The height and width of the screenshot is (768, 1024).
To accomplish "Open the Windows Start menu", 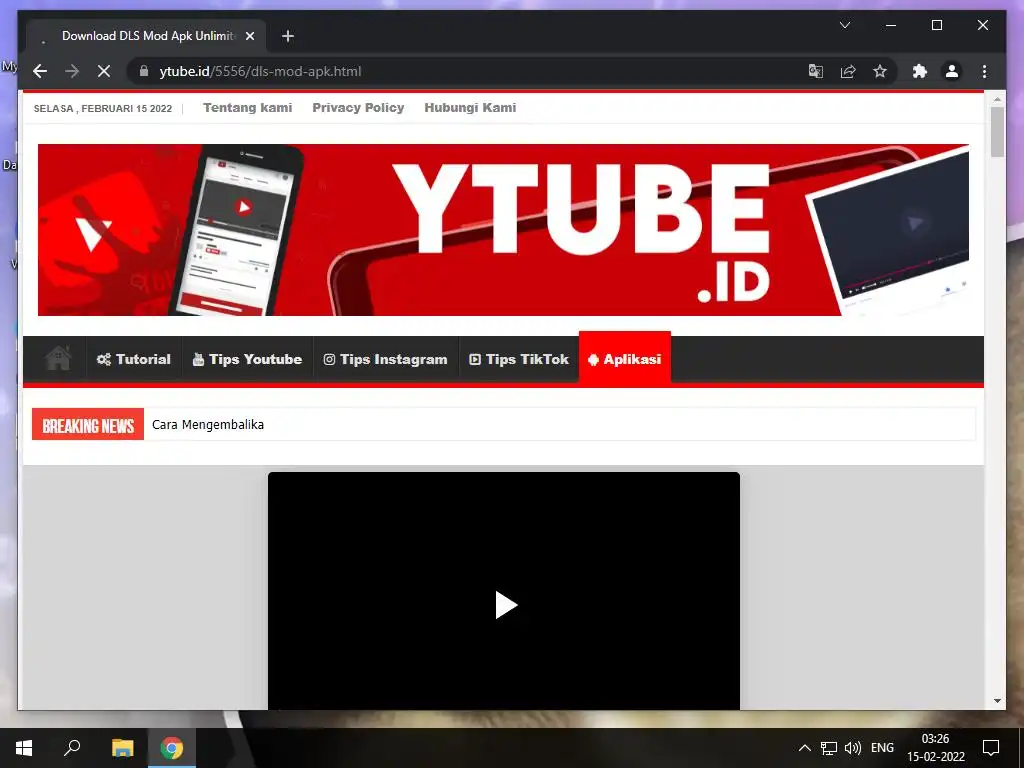I will point(24,748).
